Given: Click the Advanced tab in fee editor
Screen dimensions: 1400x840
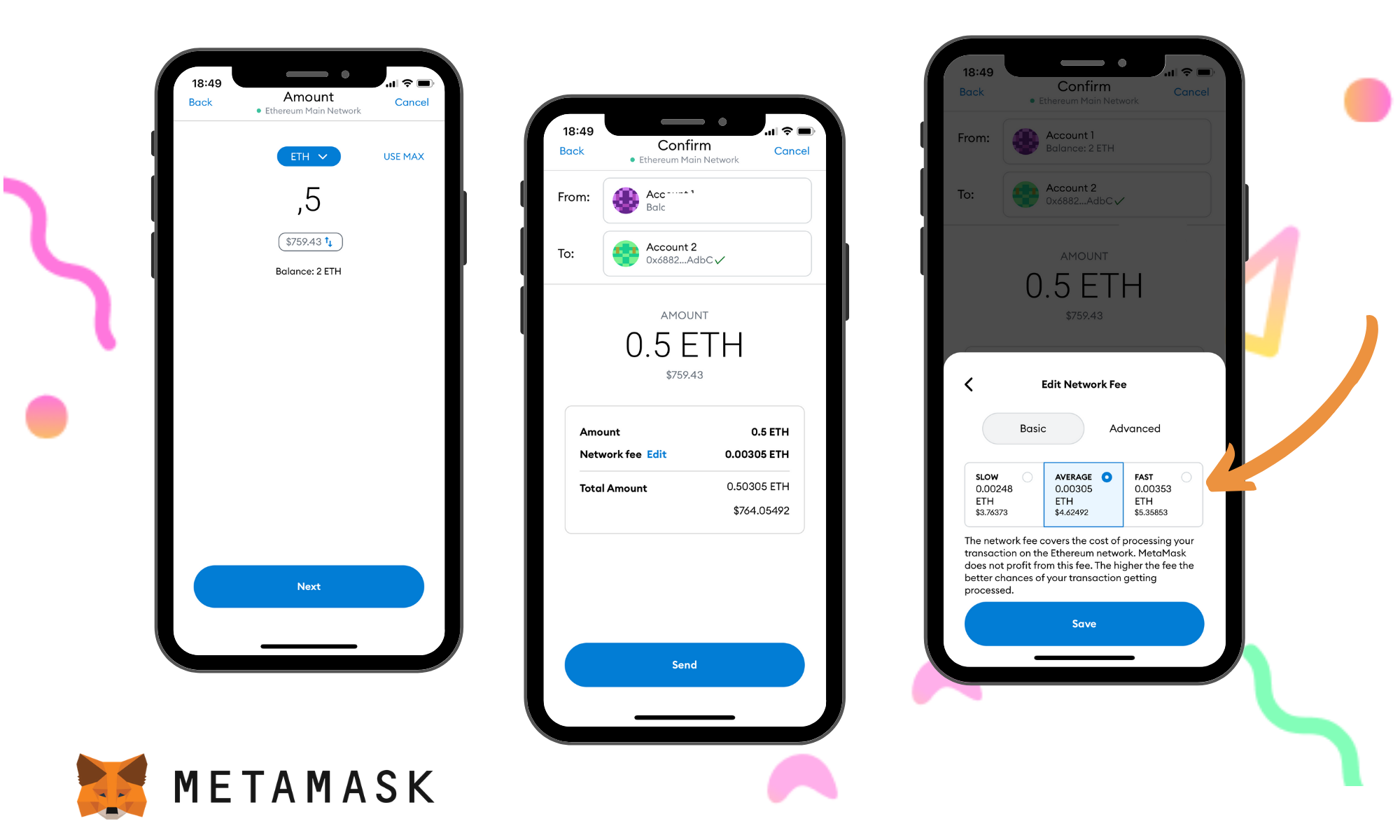Looking at the screenshot, I should click(1133, 427).
